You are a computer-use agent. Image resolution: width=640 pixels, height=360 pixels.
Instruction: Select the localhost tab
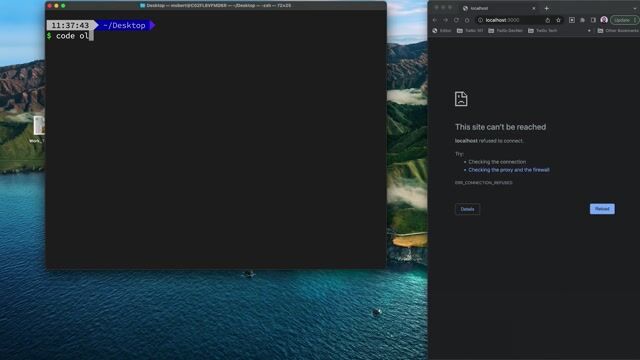pos(498,8)
